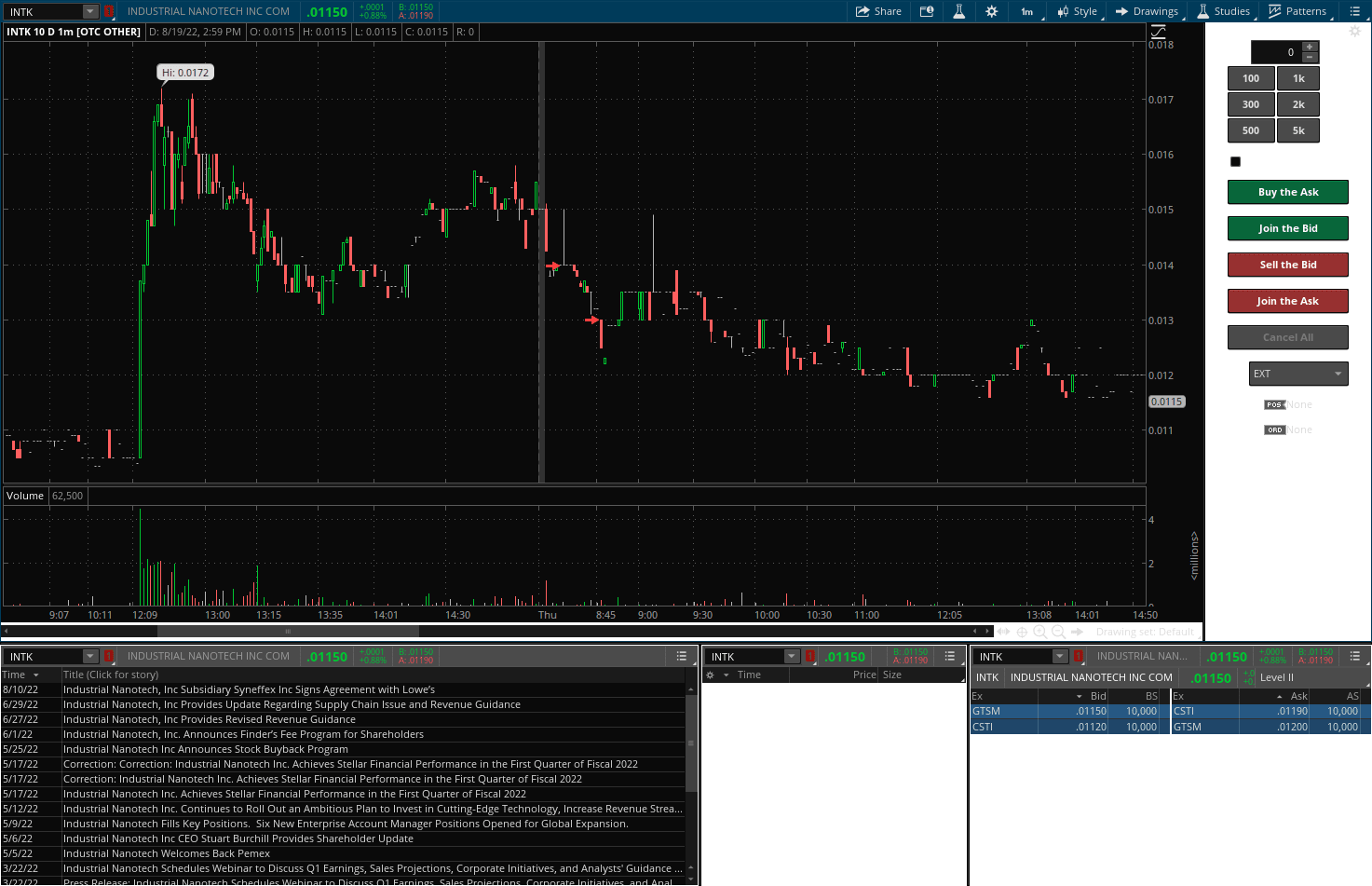Click the Buy the Ask button
Viewport: 1372px width, 886px height.
pyautogui.click(x=1287, y=192)
